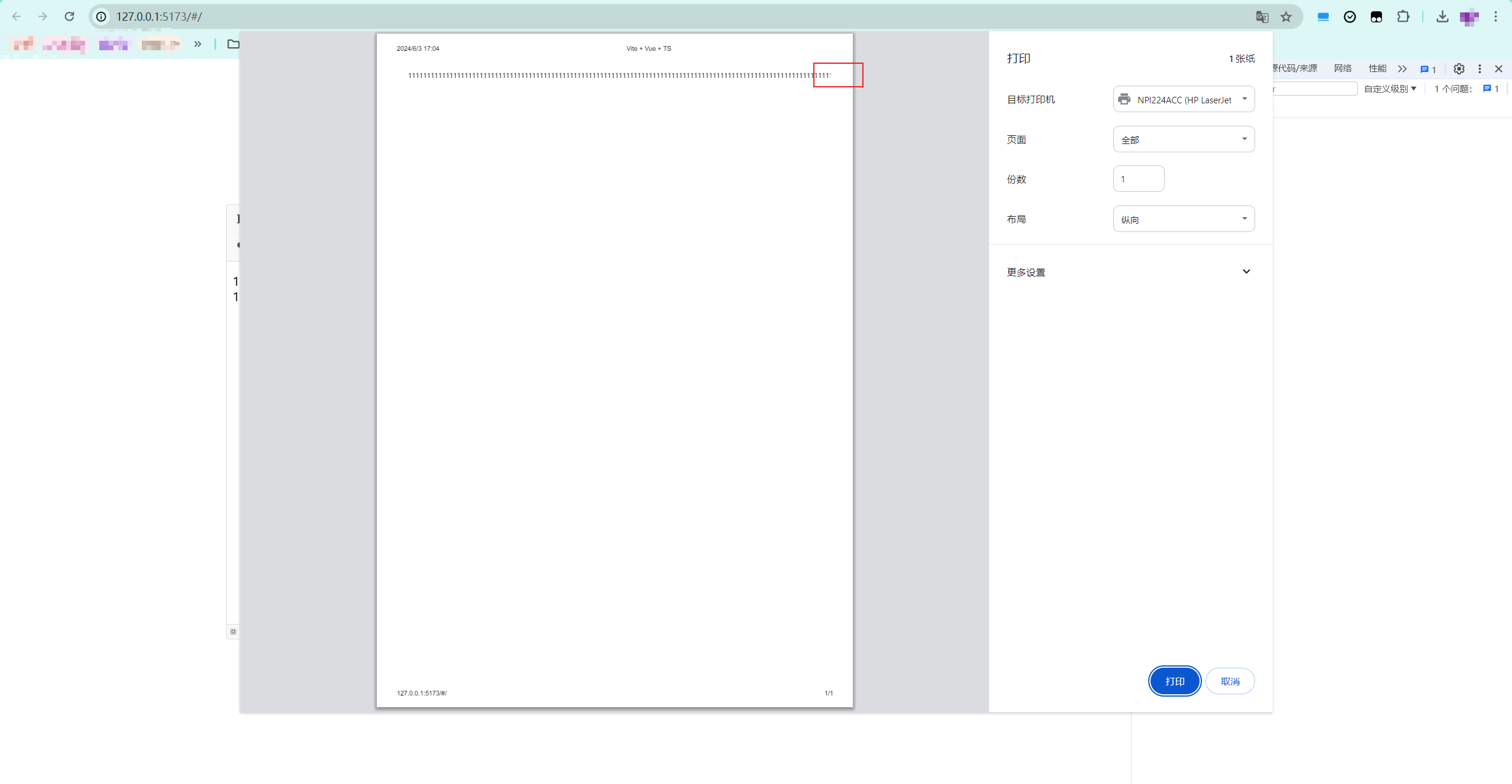Open DevTools settings gear

coord(1459,68)
